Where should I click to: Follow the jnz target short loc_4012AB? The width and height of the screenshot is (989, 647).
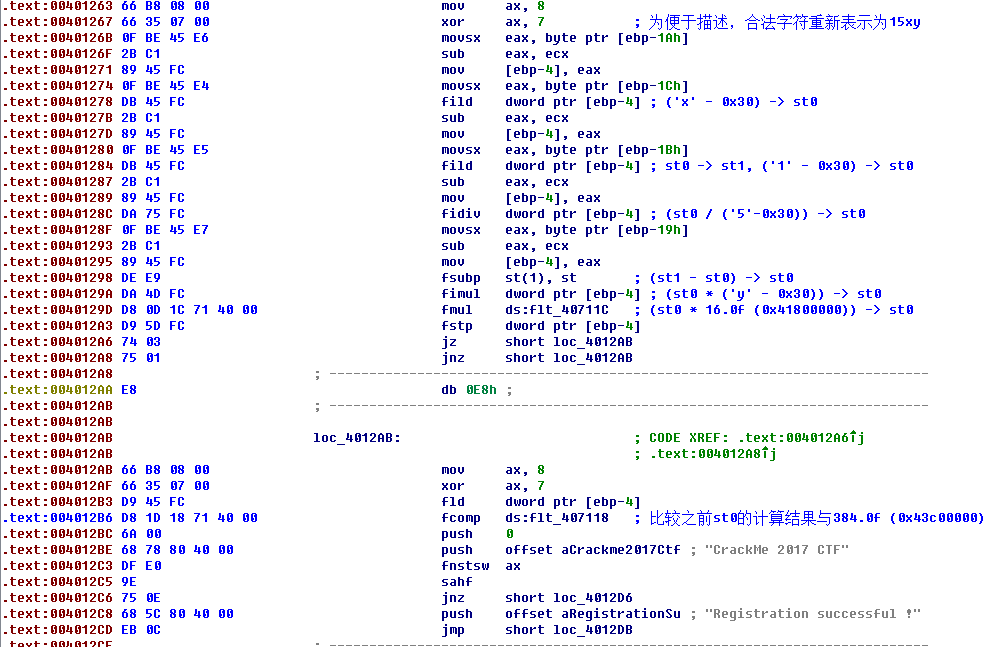pos(569,358)
